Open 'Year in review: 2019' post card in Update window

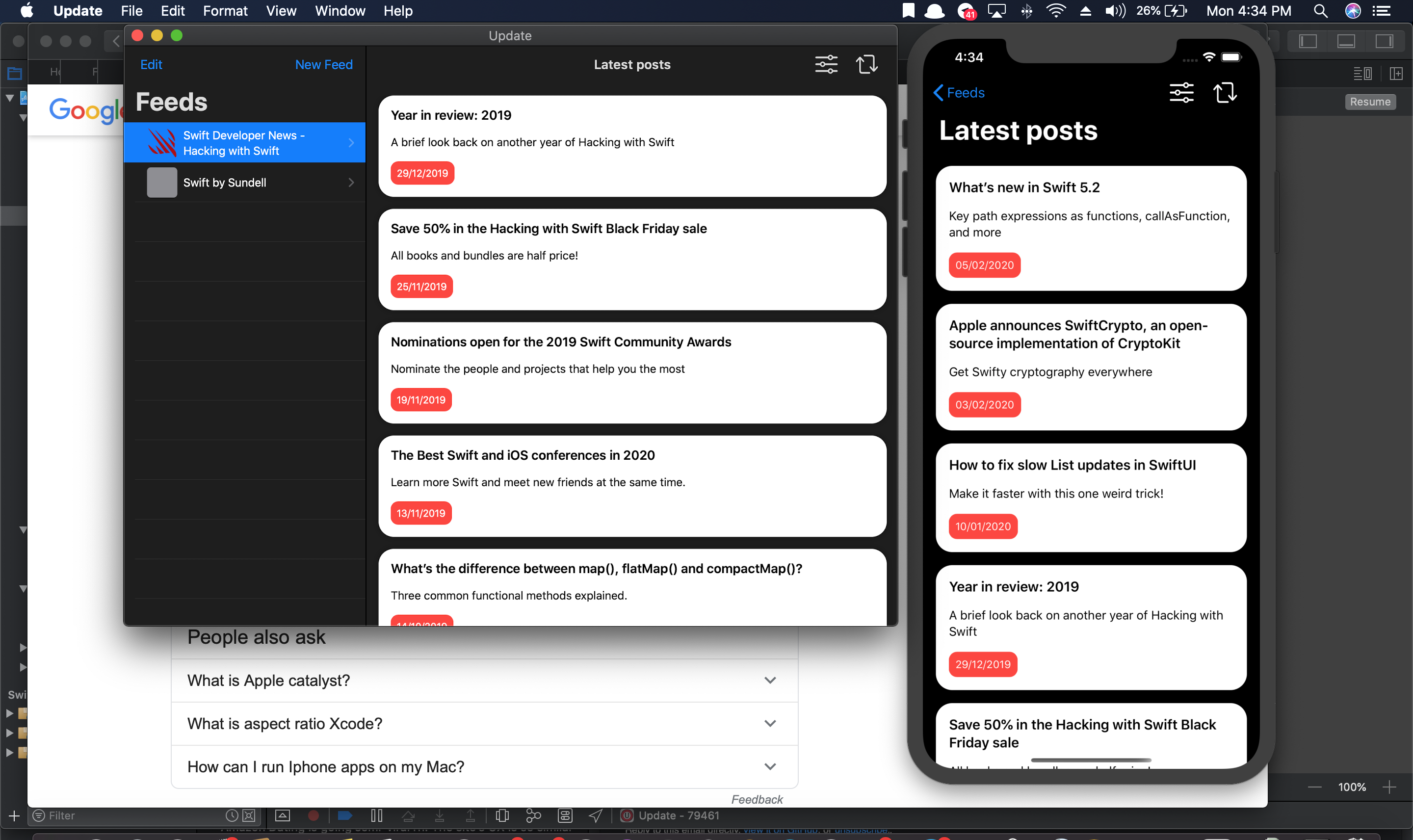632,146
